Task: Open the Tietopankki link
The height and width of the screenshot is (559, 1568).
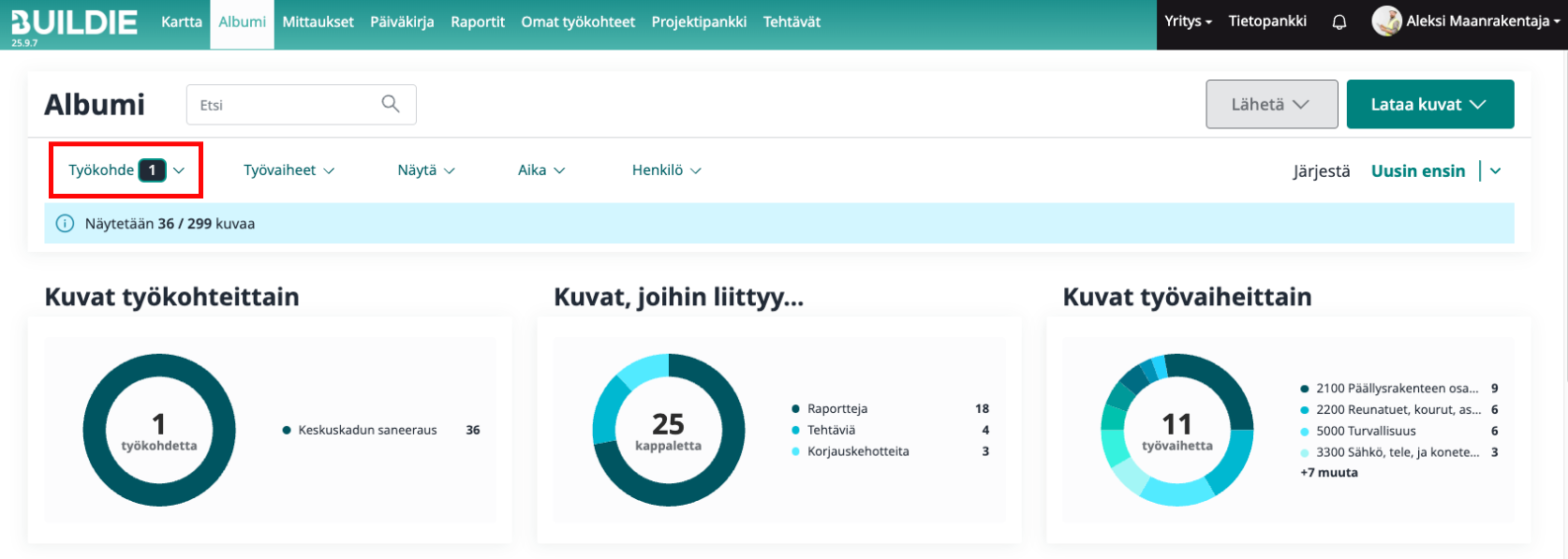Action: [1267, 22]
